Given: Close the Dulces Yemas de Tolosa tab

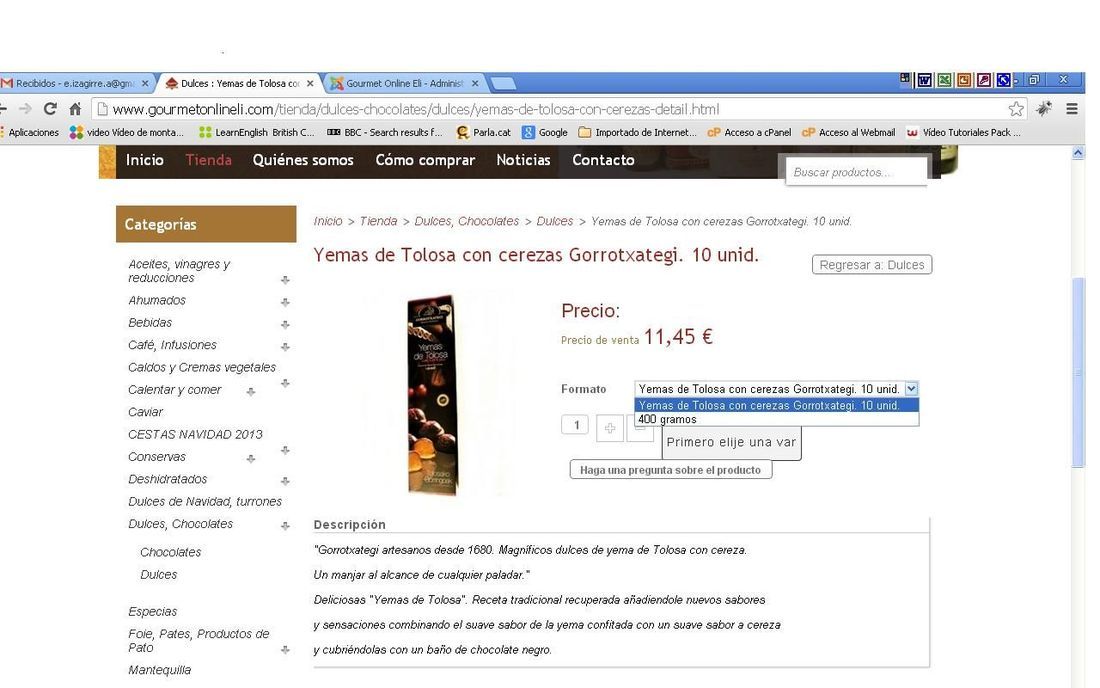Looking at the screenshot, I should (310, 83).
